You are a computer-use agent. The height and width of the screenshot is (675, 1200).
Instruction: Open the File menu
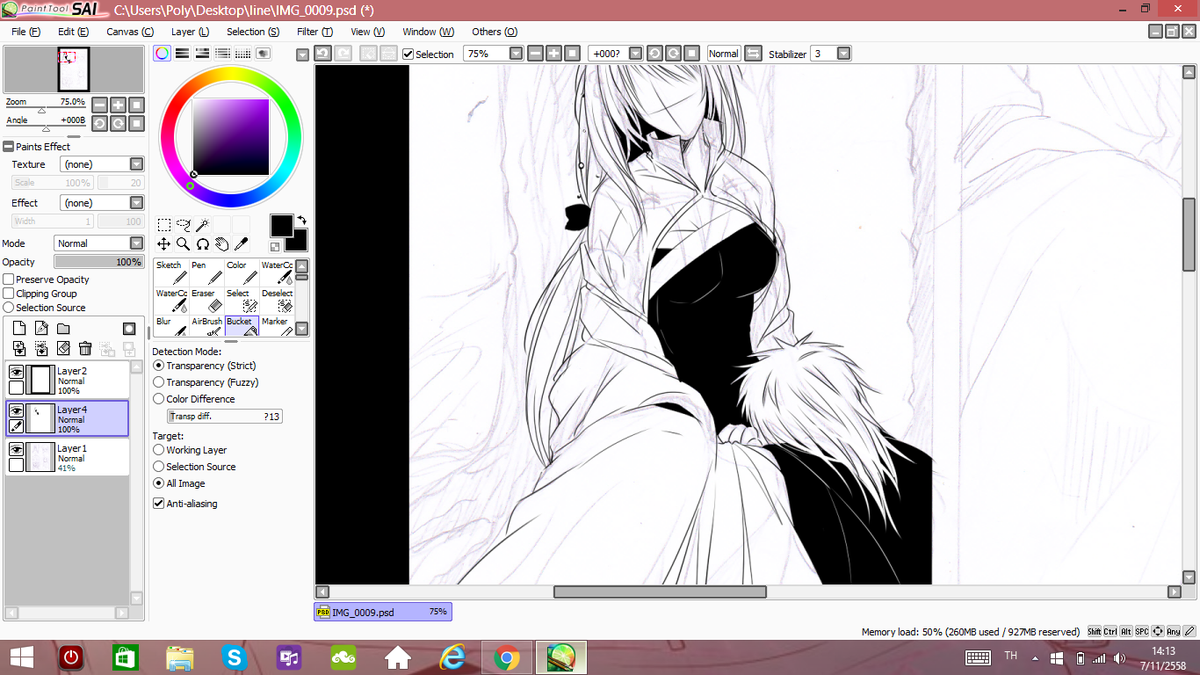point(25,31)
